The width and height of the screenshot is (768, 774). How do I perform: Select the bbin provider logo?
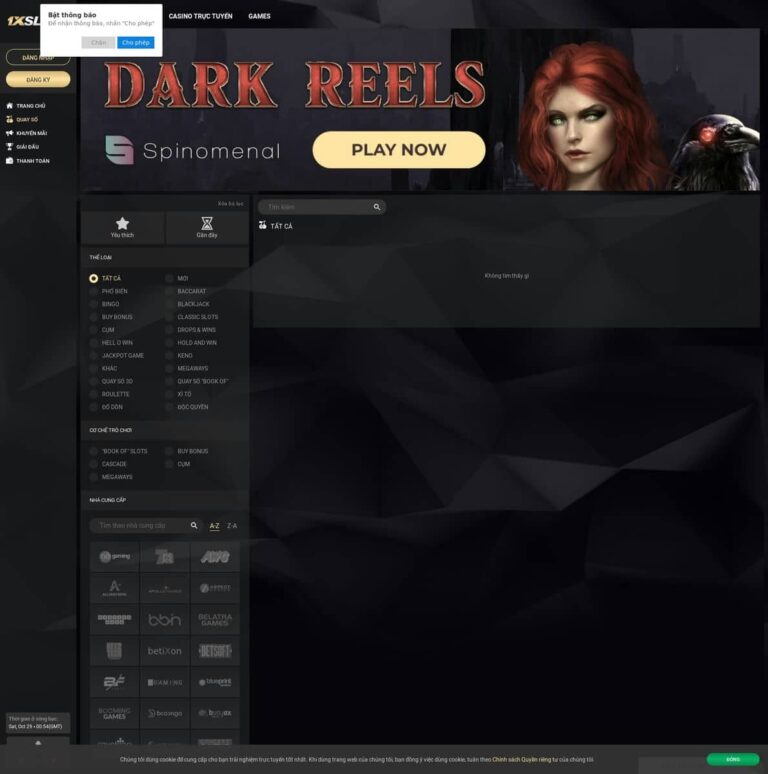point(164,619)
